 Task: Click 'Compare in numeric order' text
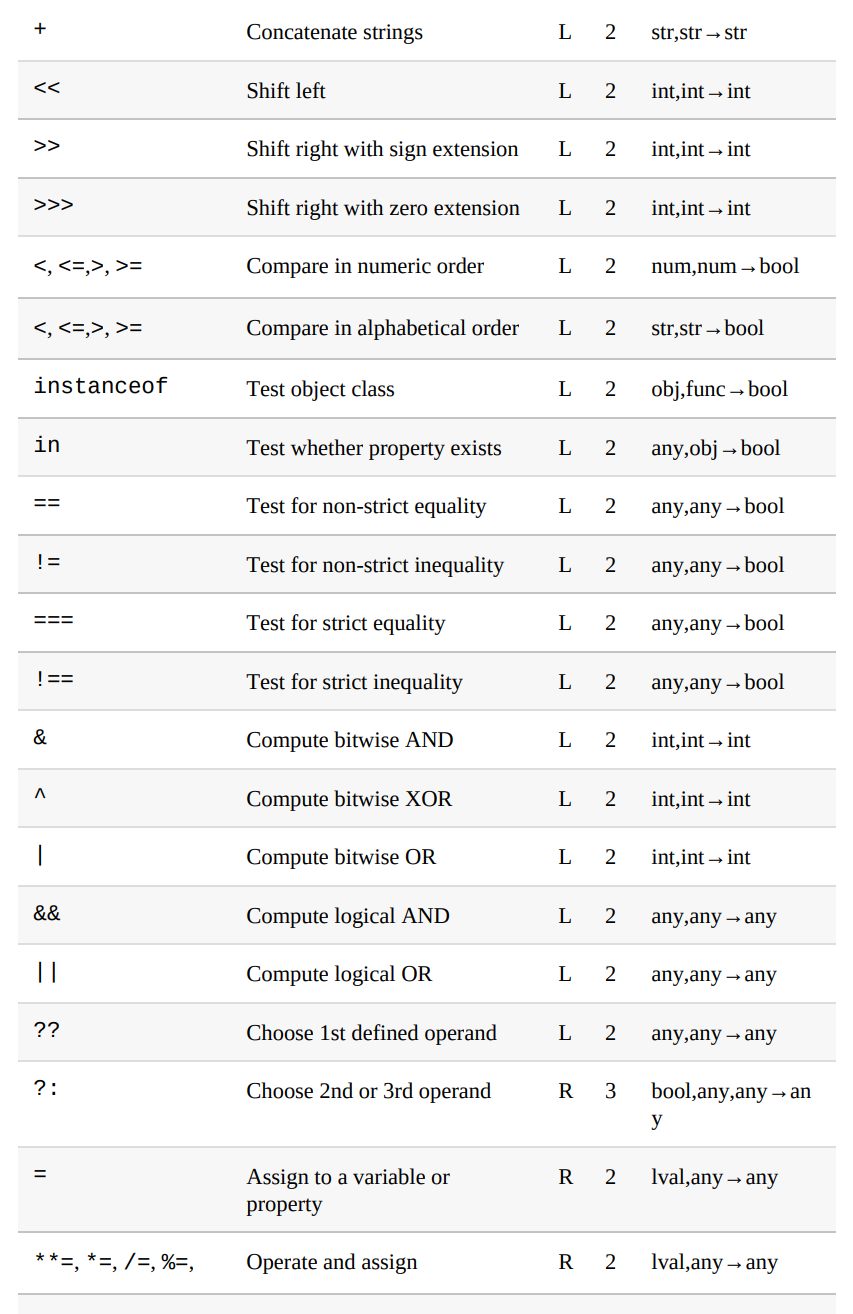365,266
